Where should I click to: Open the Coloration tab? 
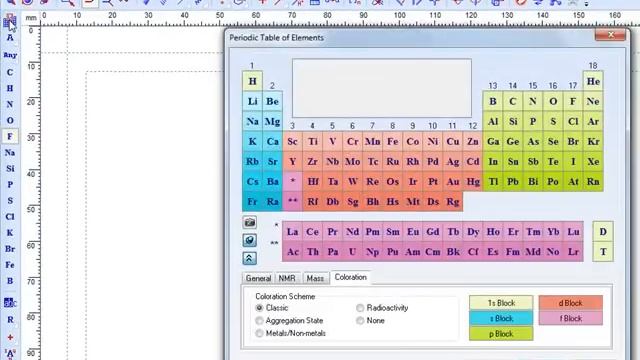click(x=351, y=277)
